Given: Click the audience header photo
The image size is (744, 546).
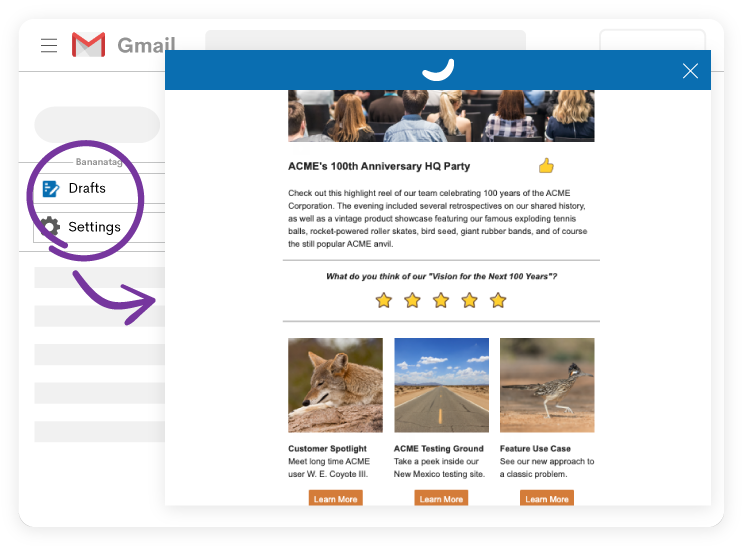Looking at the screenshot, I should coord(441,116).
